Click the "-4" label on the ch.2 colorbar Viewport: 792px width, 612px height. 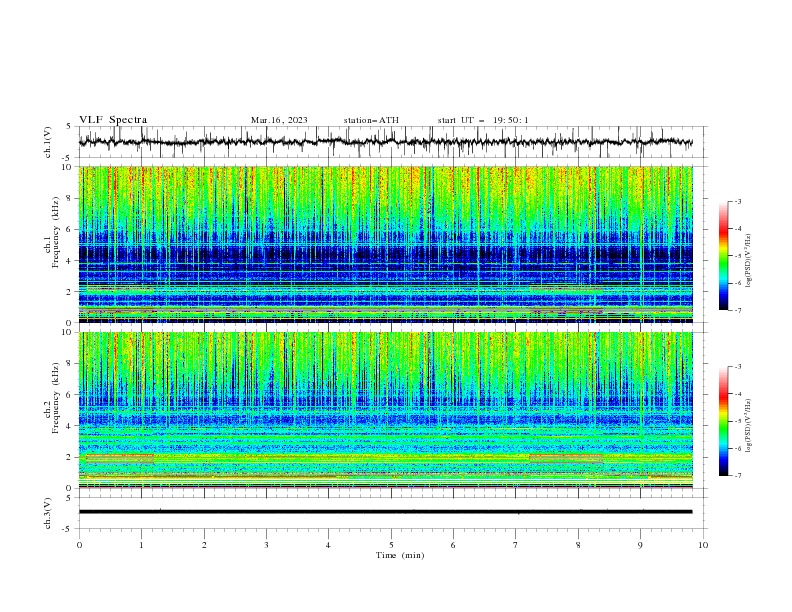click(x=738, y=394)
